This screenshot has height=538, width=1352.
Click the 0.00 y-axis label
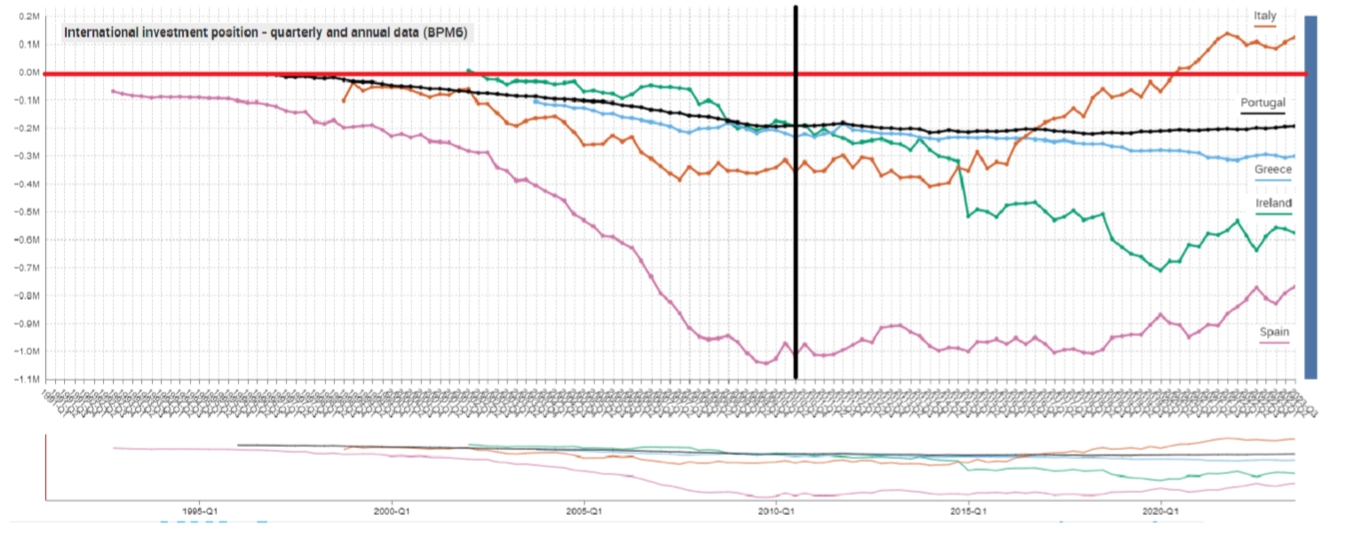(x=29, y=73)
